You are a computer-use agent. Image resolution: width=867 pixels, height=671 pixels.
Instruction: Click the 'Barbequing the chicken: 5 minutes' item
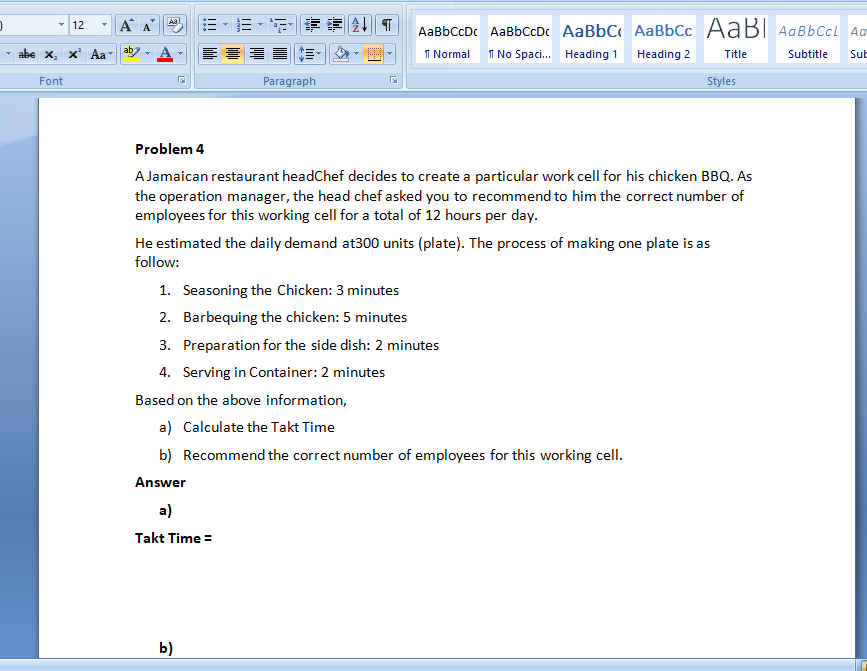coord(295,317)
